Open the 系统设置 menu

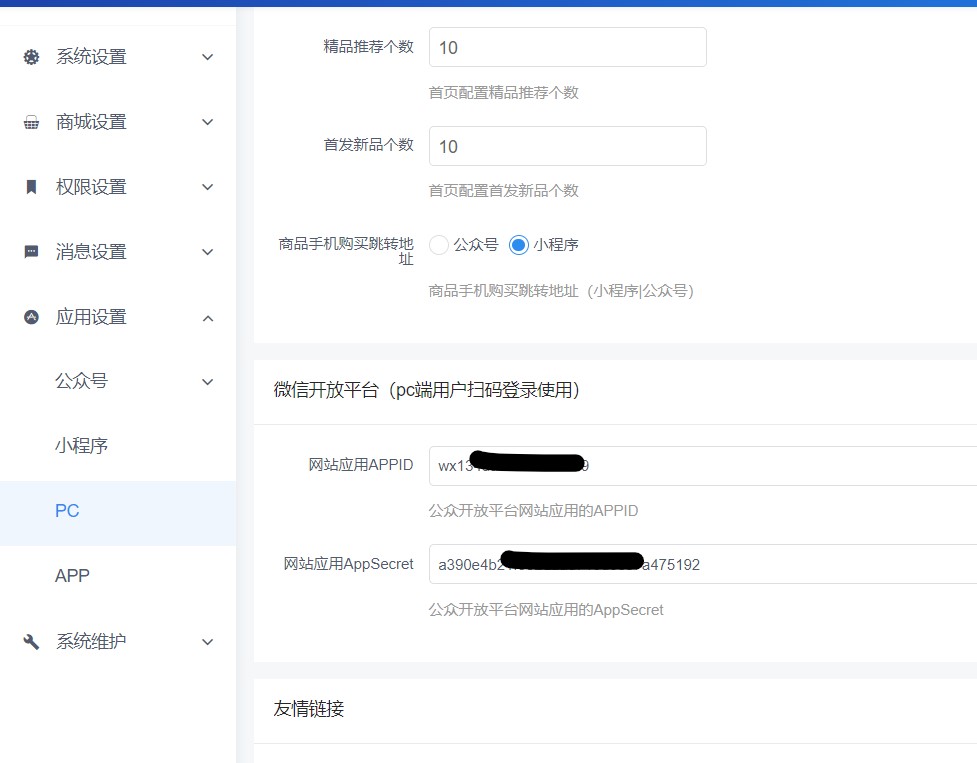point(118,57)
